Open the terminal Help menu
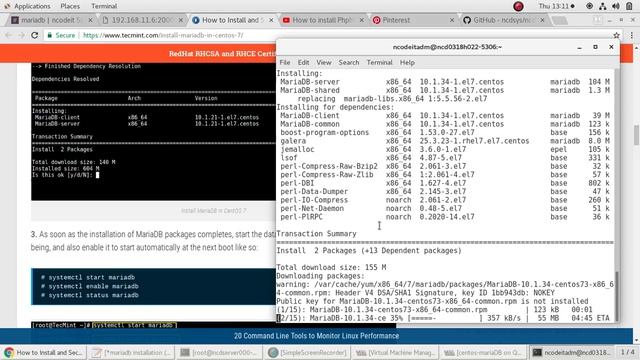640x360 pixels. (x=407, y=62)
